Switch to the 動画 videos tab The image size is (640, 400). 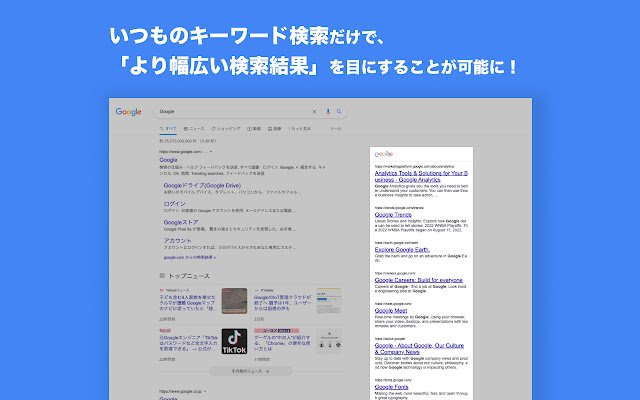254,129
